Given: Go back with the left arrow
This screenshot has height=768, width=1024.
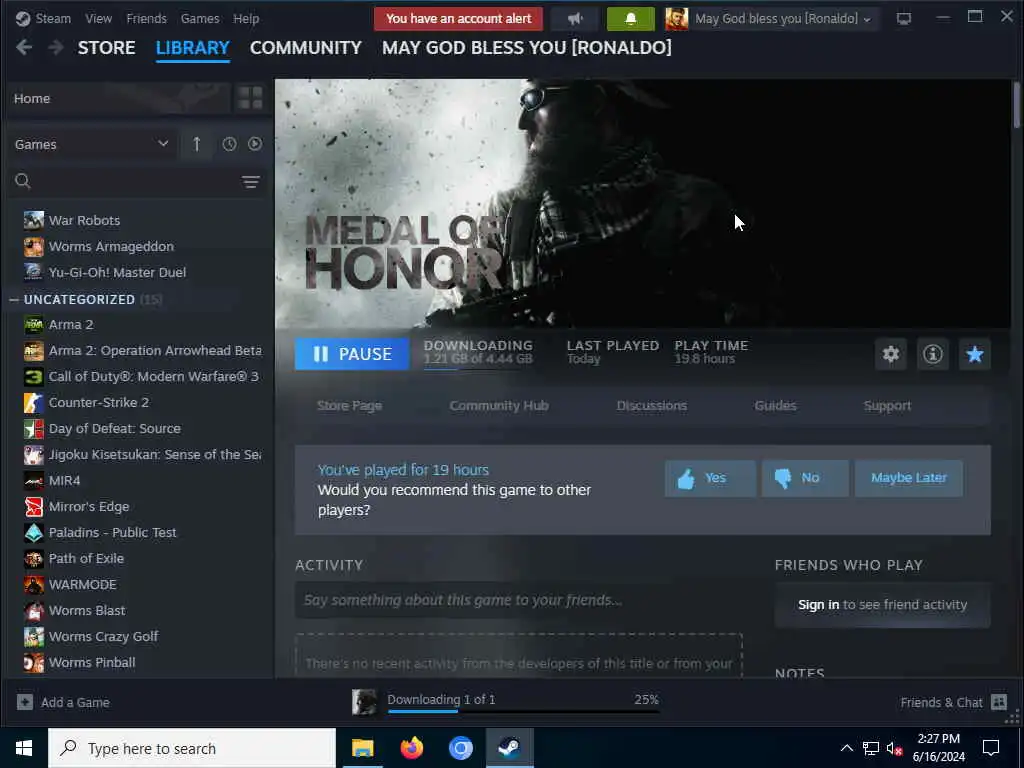Looking at the screenshot, I should (x=24, y=48).
